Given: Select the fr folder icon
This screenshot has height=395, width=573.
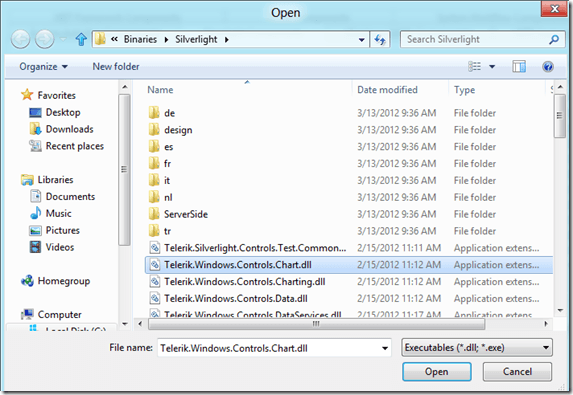Looking at the screenshot, I should click(x=154, y=163).
